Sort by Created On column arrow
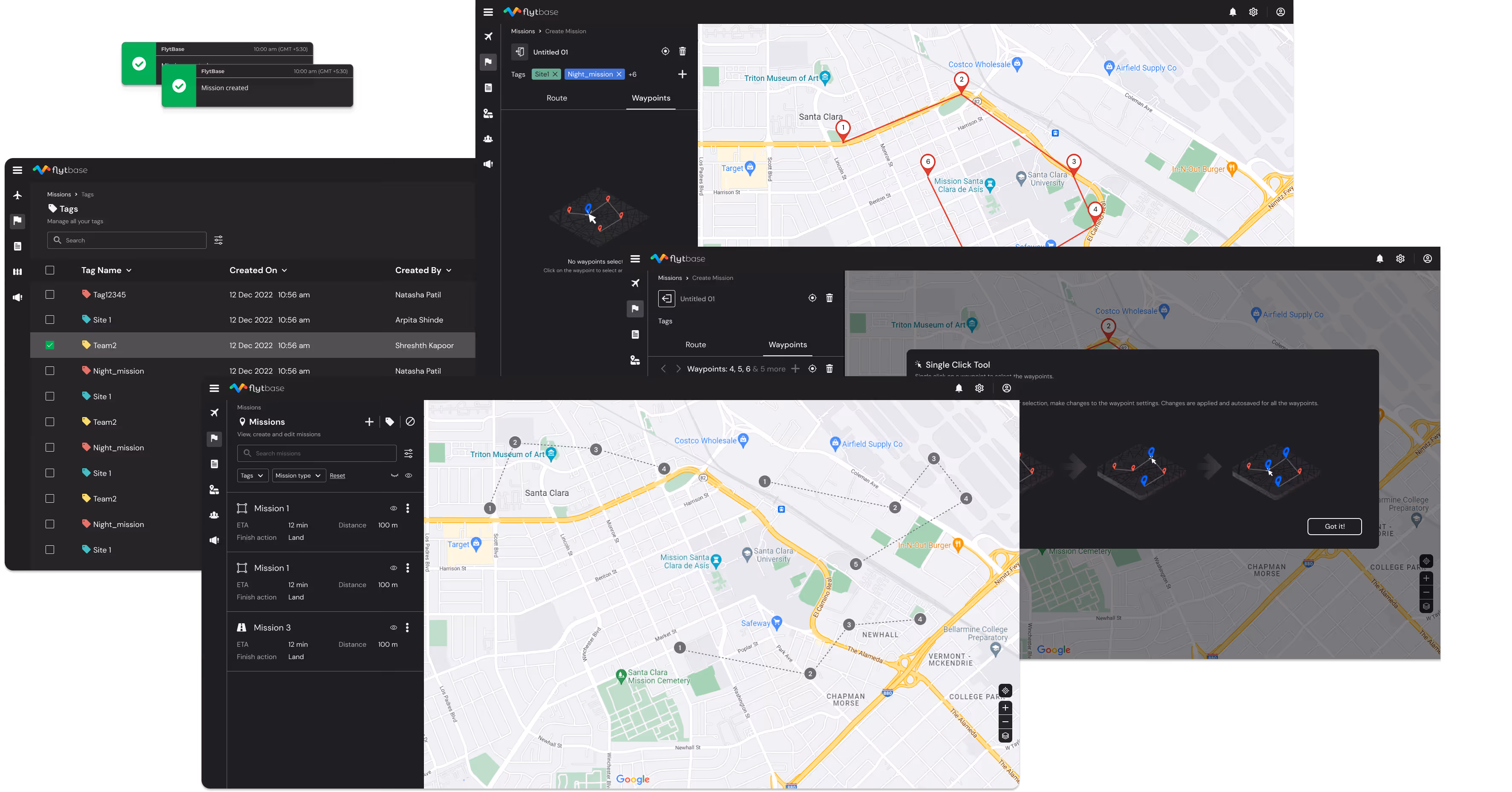This screenshot has height=792, width=1512. 284,271
